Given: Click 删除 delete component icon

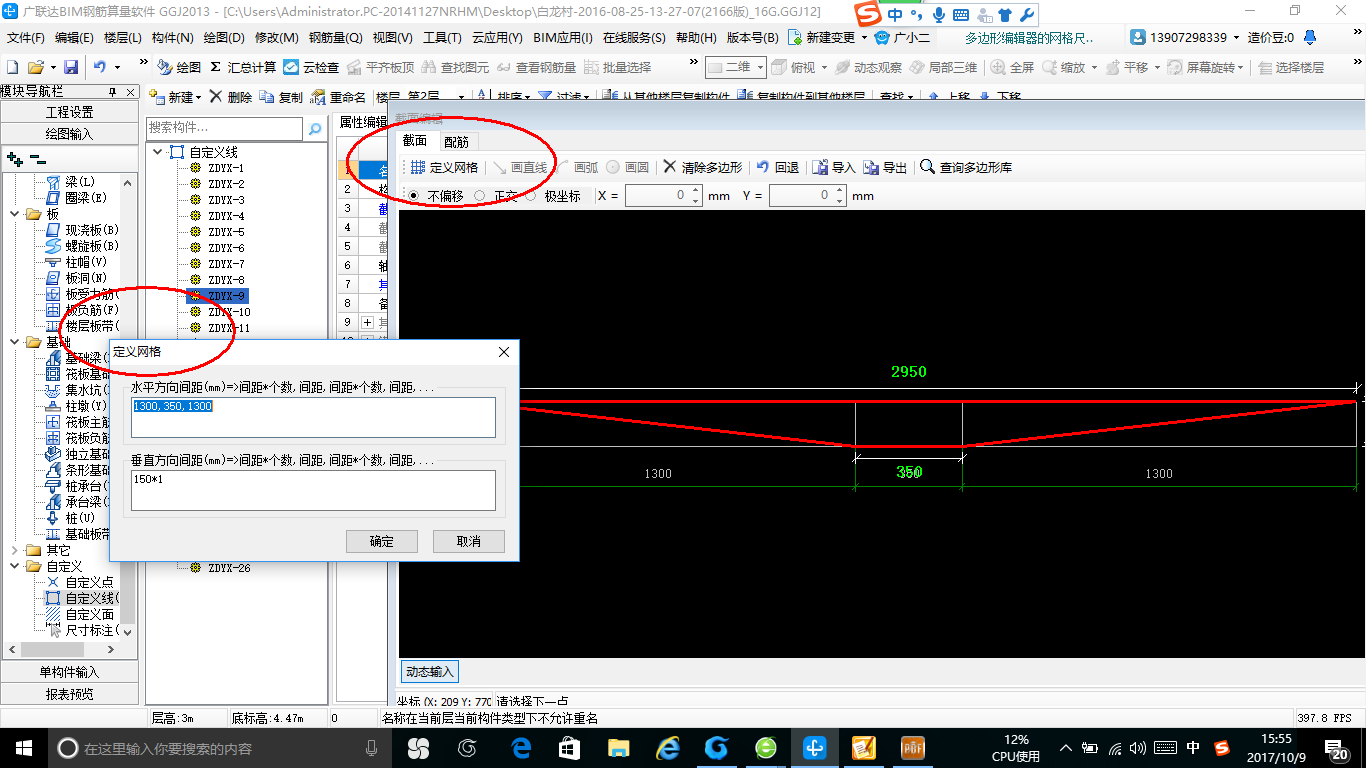Looking at the screenshot, I should [x=230, y=97].
